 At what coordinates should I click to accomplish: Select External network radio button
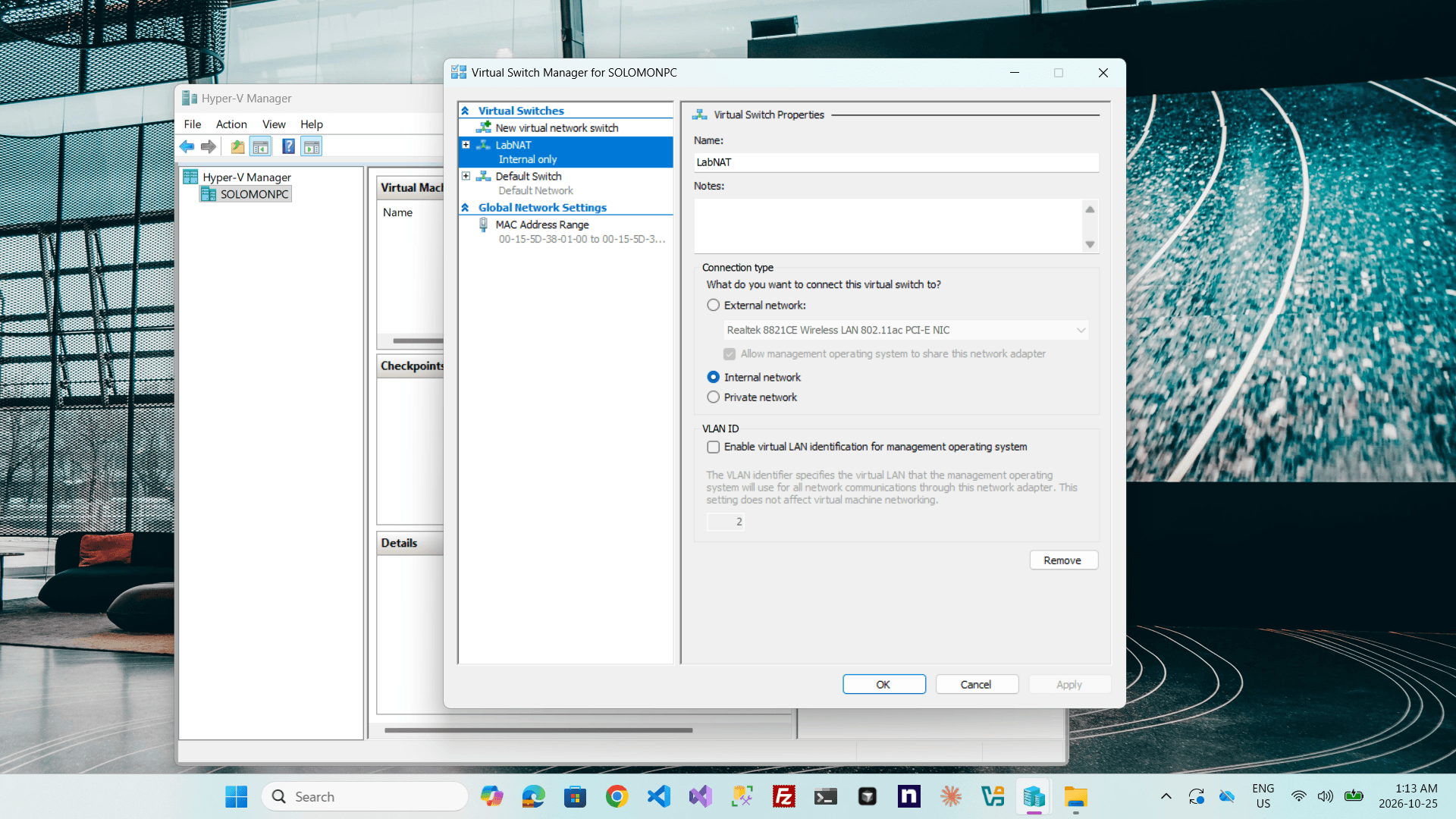tap(713, 305)
